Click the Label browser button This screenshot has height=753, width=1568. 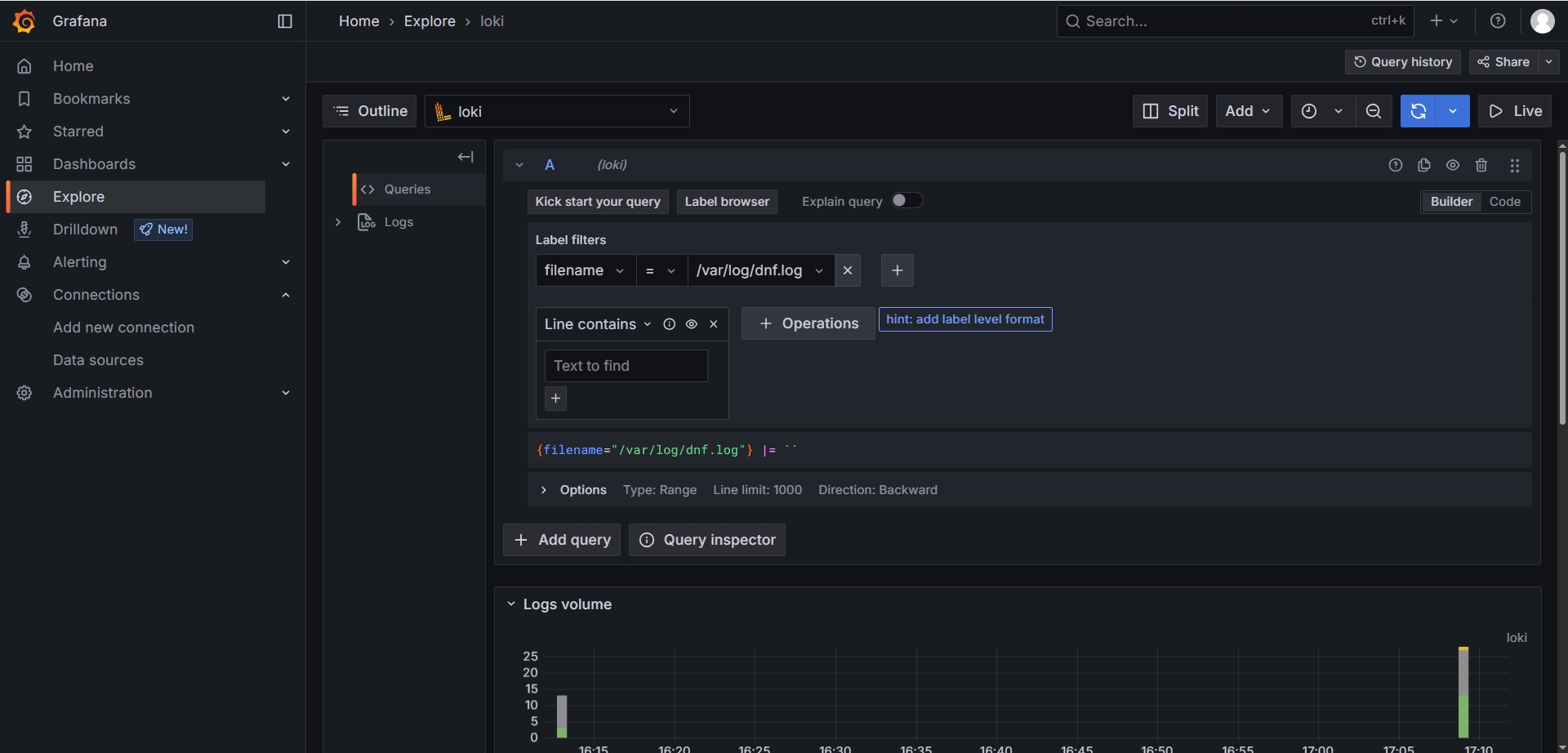click(x=727, y=202)
